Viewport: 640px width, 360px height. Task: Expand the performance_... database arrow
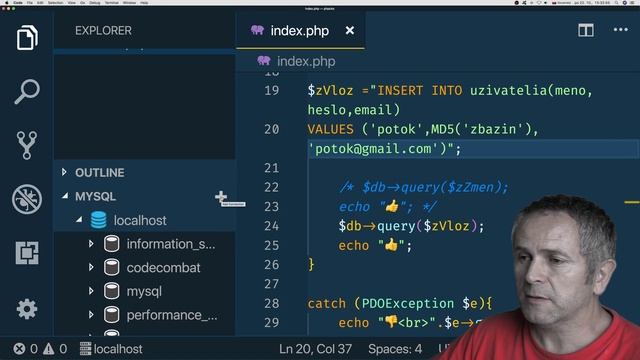click(91, 315)
